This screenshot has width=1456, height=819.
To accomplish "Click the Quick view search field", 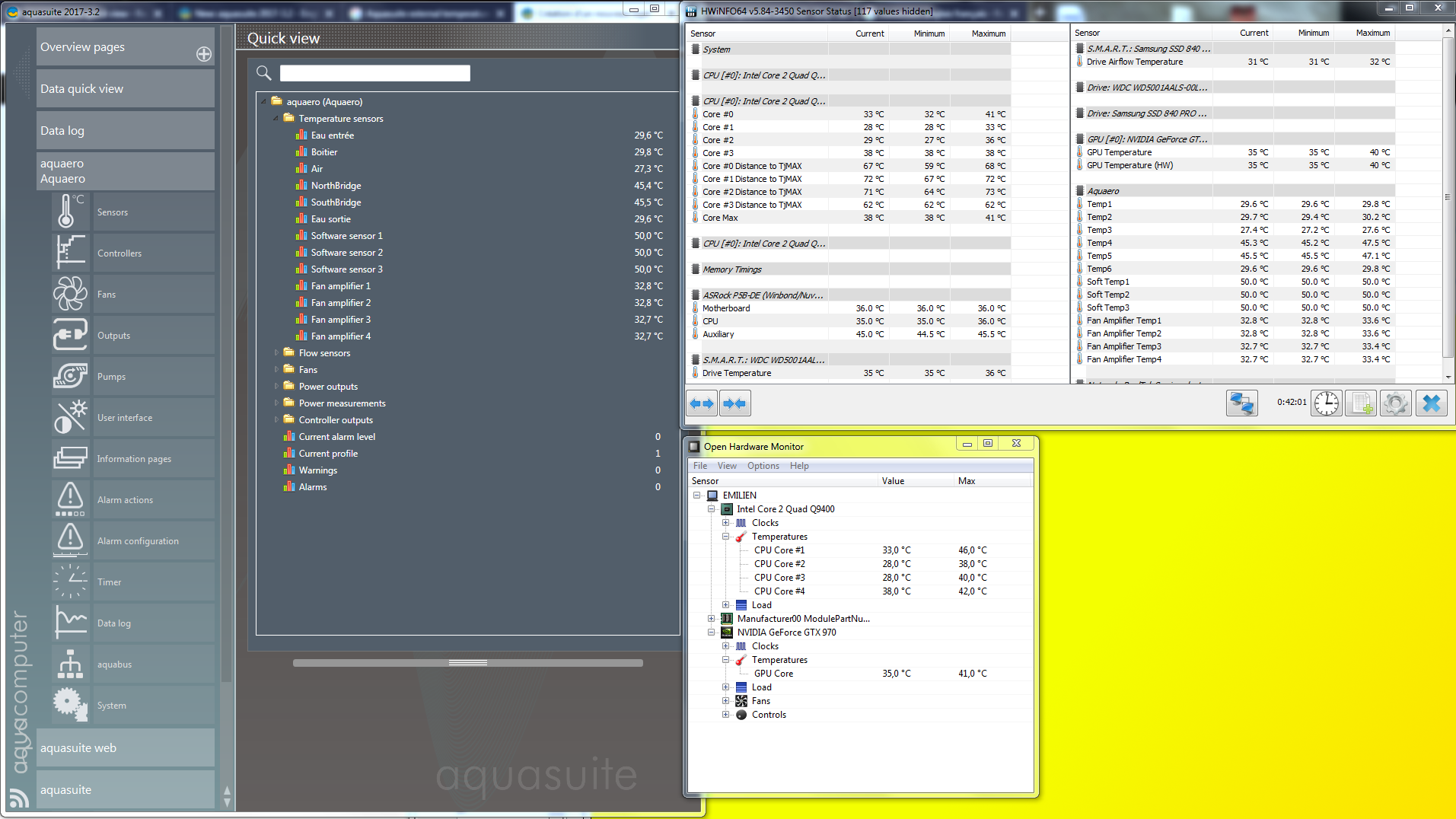I will point(374,73).
